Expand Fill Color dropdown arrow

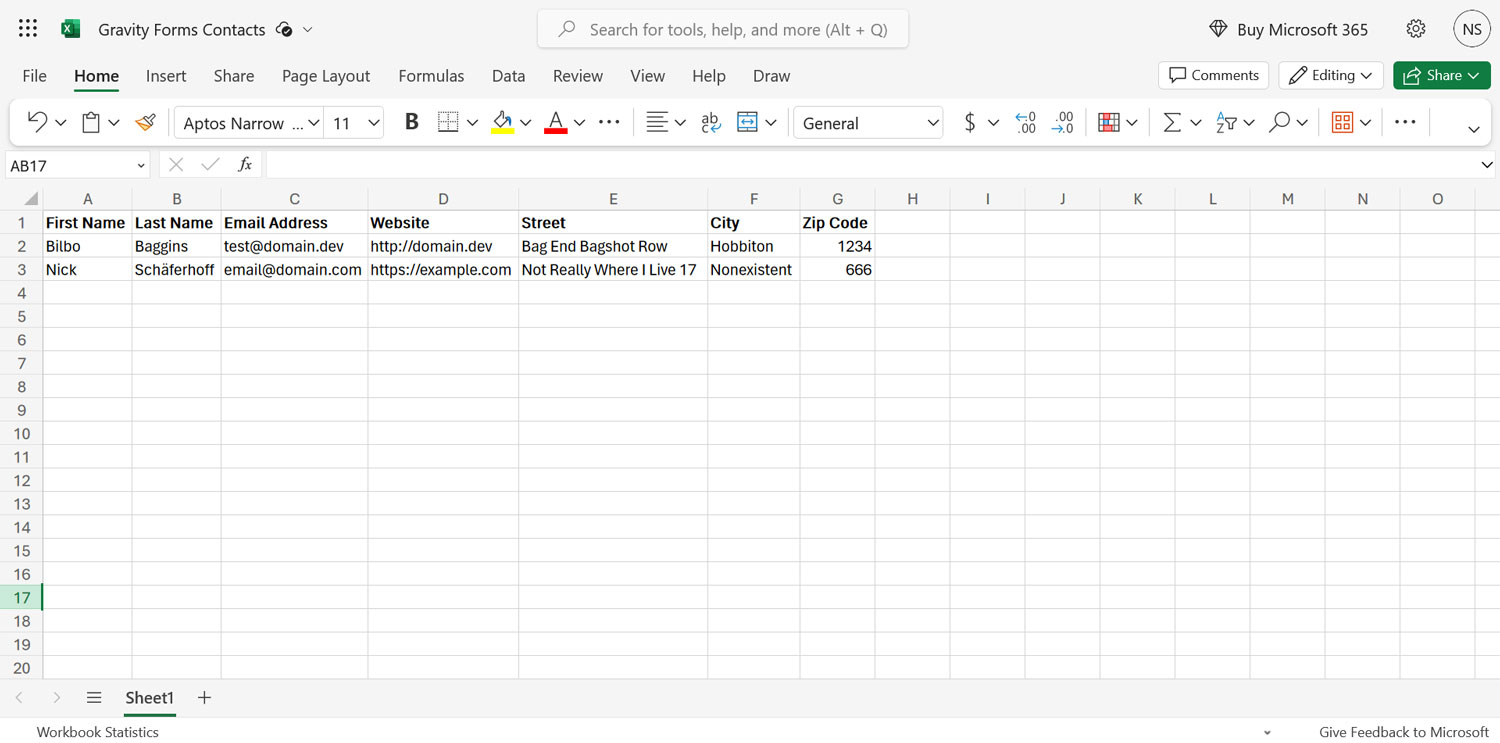click(526, 122)
